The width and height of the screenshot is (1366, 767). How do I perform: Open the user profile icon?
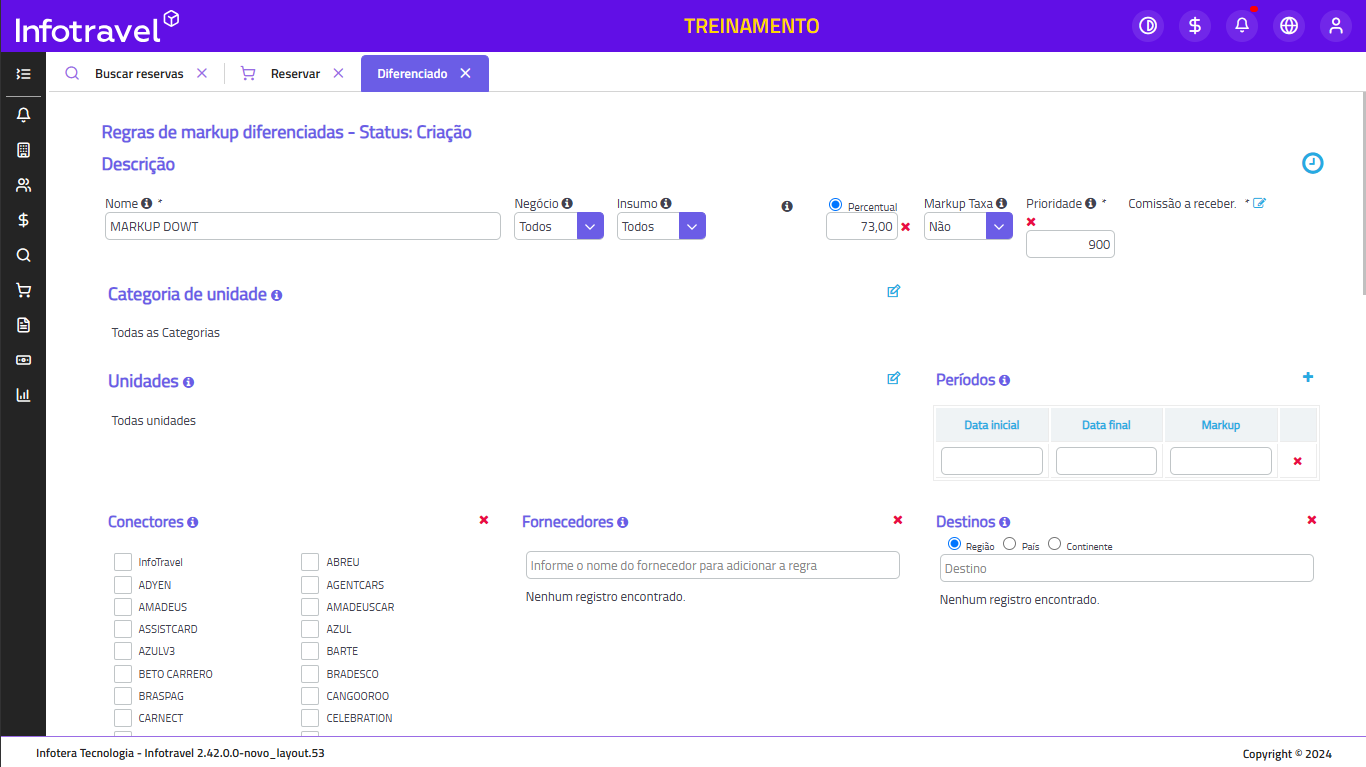[1336, 26]
